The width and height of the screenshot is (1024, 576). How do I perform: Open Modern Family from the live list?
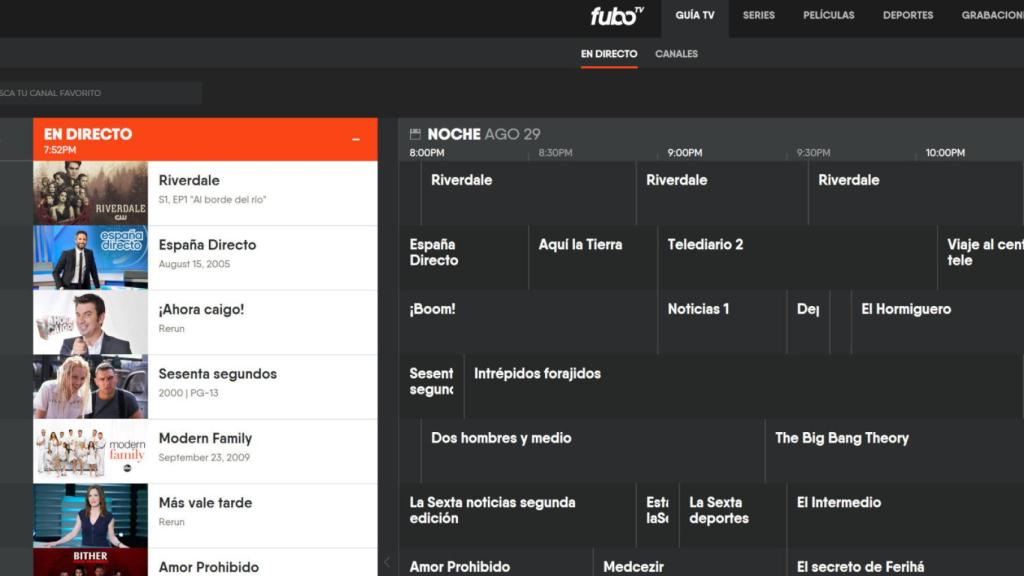click(205, 450)
